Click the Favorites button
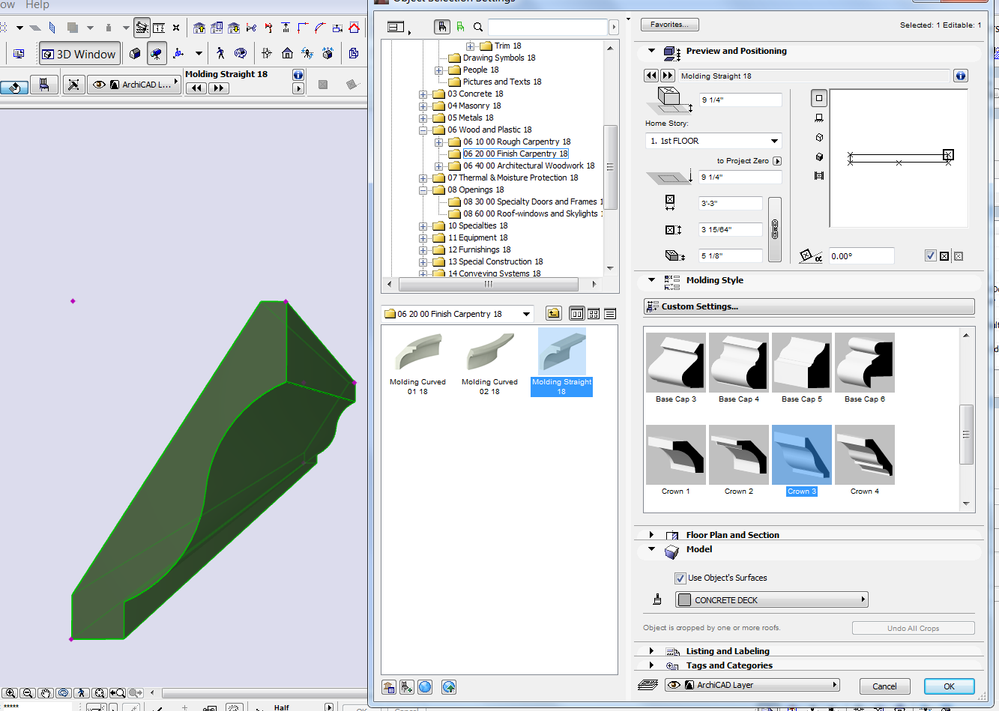Viewport: 999px width, 711px height. pos(670,24)
